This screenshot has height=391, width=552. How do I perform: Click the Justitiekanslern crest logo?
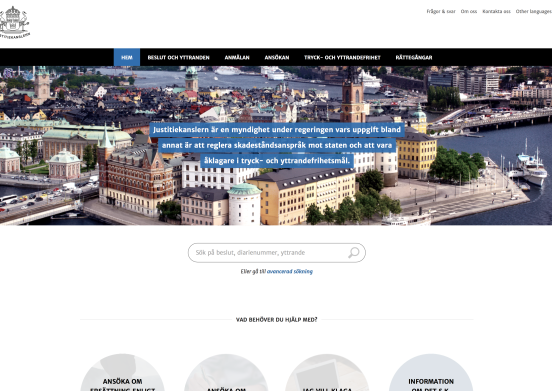14,23
